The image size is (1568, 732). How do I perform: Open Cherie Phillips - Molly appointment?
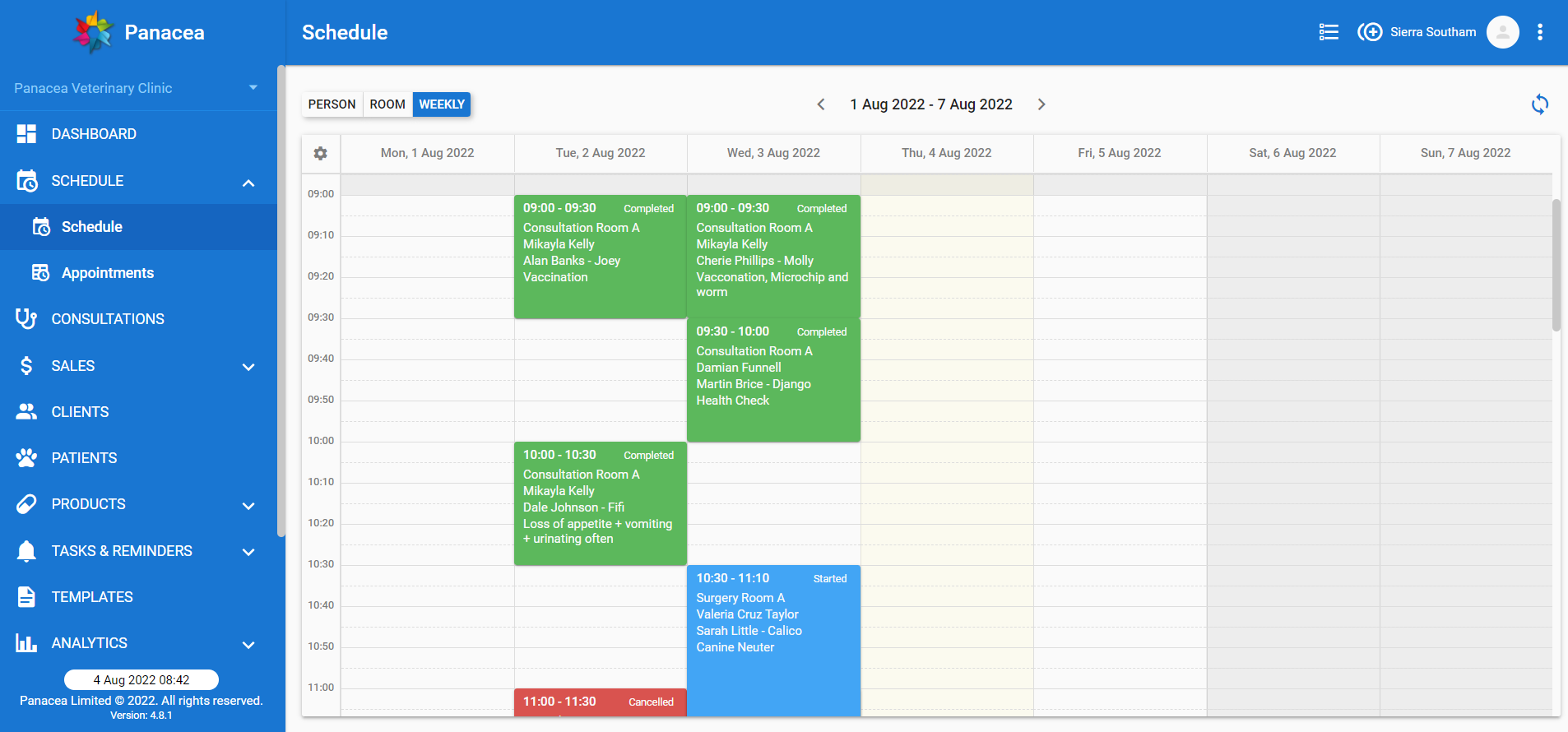point(773,257)
